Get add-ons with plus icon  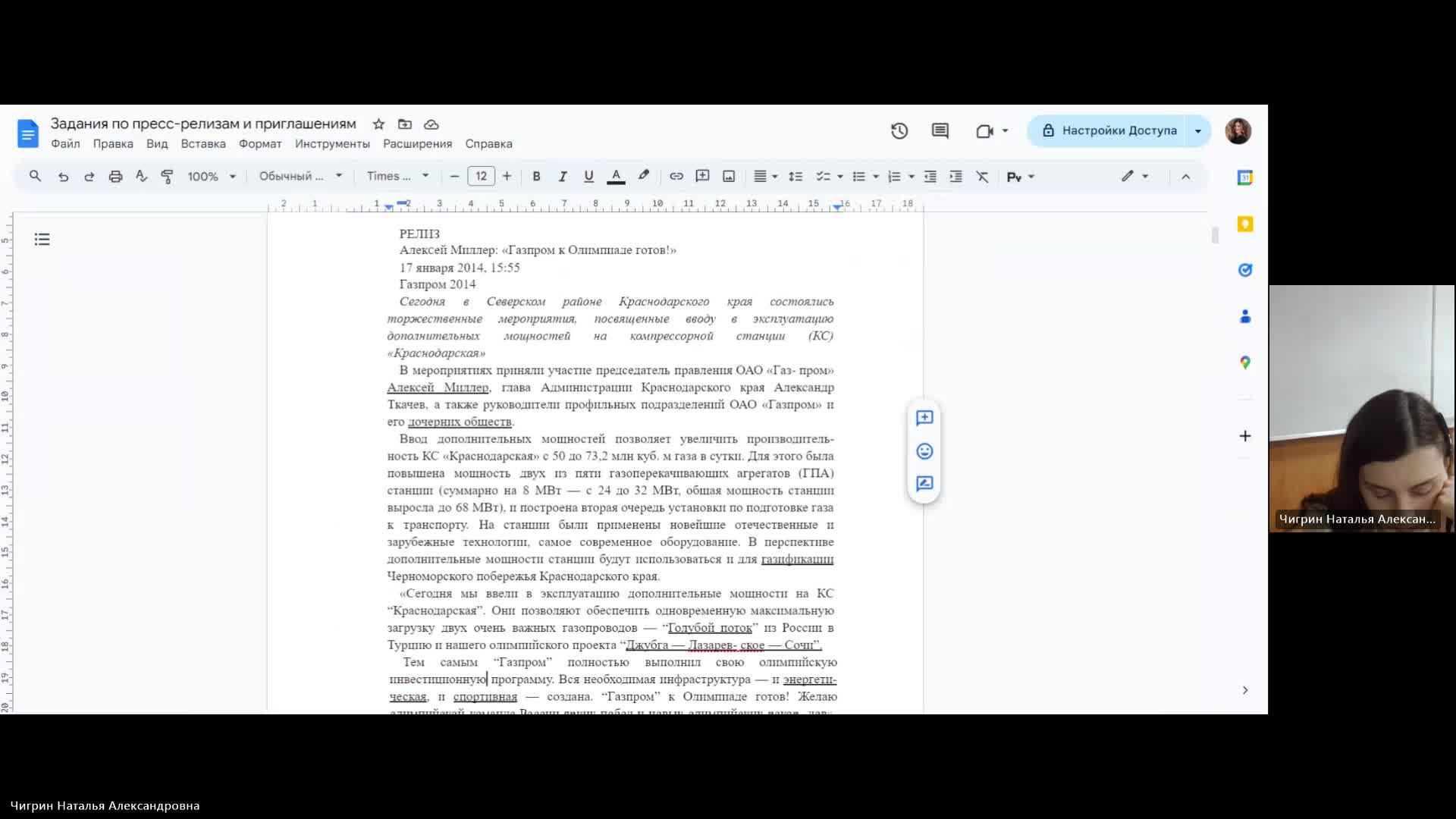click(x=1245, y=436)
